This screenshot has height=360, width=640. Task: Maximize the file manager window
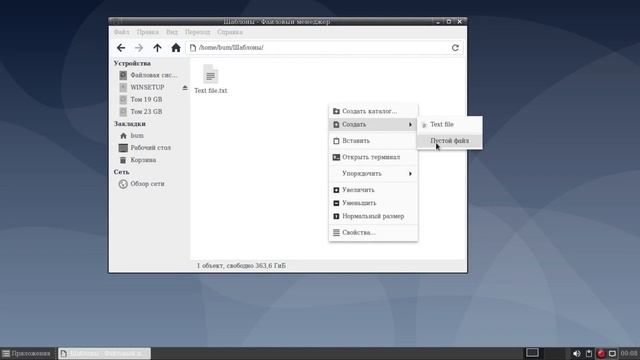click(x=449, y=22)
